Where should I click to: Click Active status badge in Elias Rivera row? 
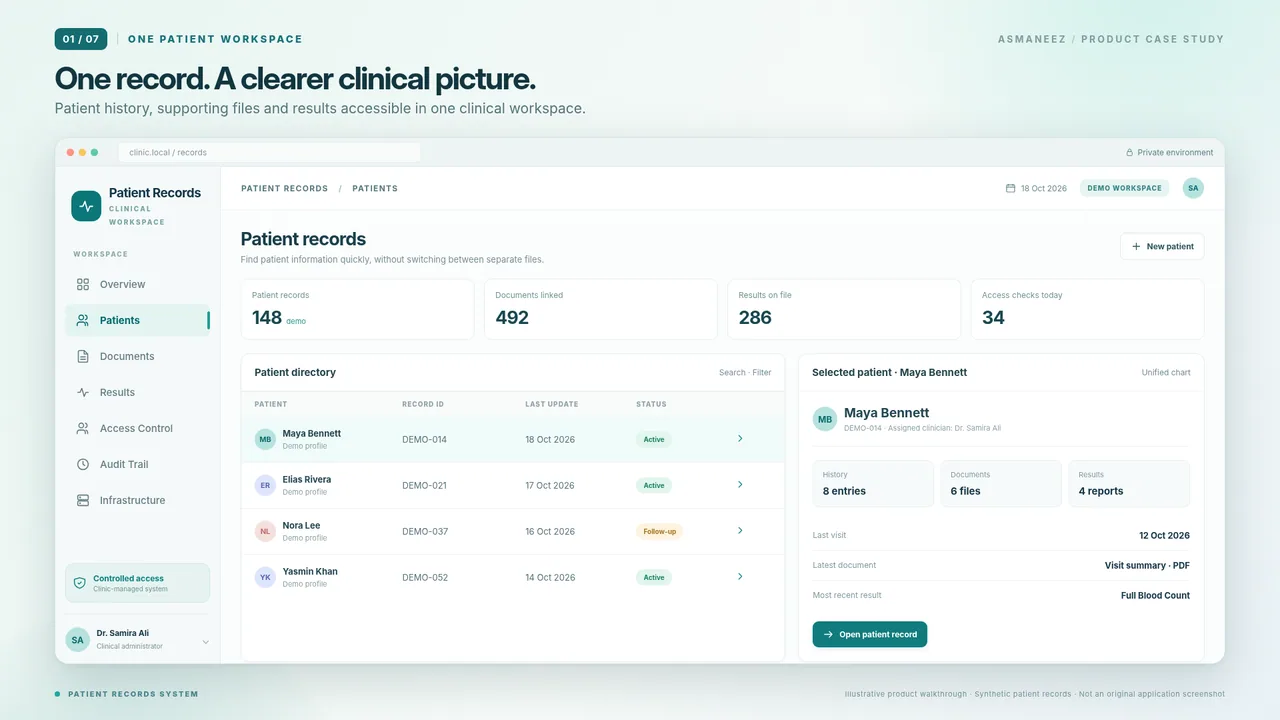click(654, 485)
